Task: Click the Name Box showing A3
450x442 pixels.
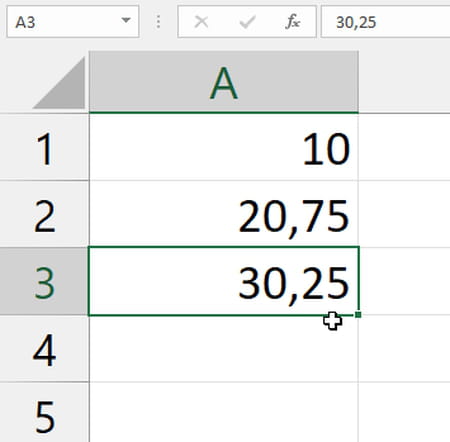Action: tap(73, 22)
